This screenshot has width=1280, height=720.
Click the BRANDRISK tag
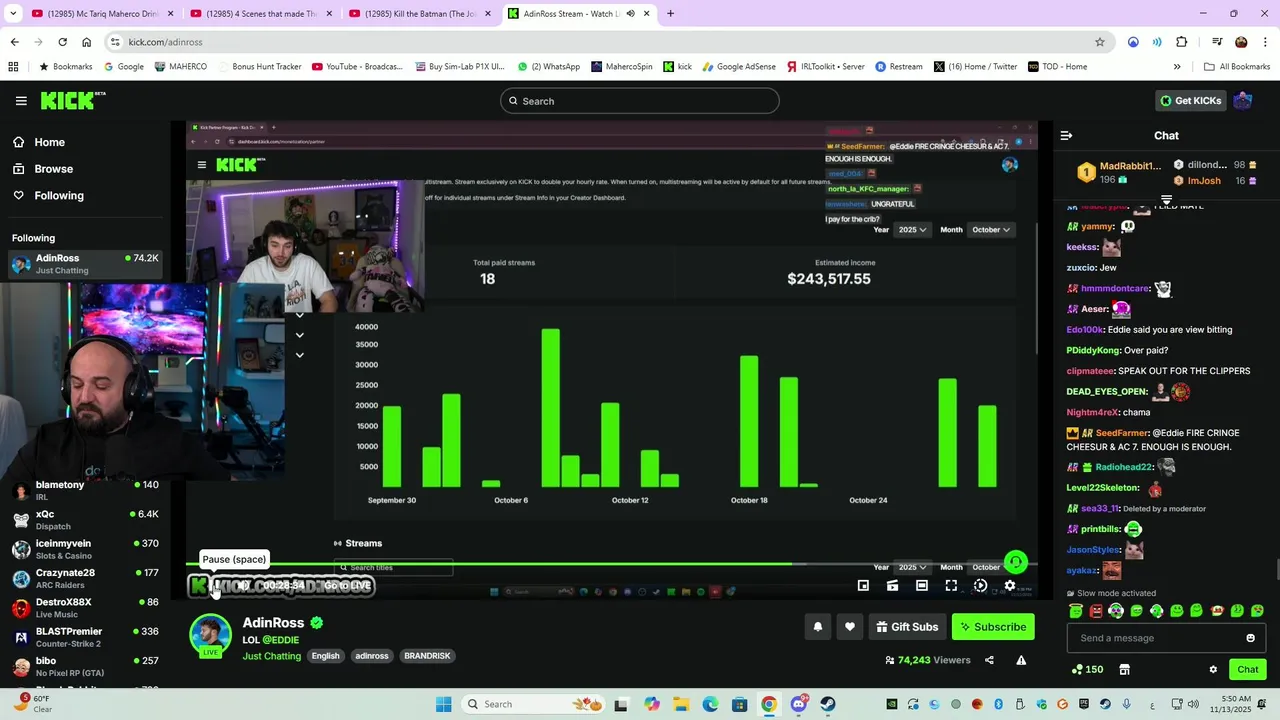coord(427,656)
